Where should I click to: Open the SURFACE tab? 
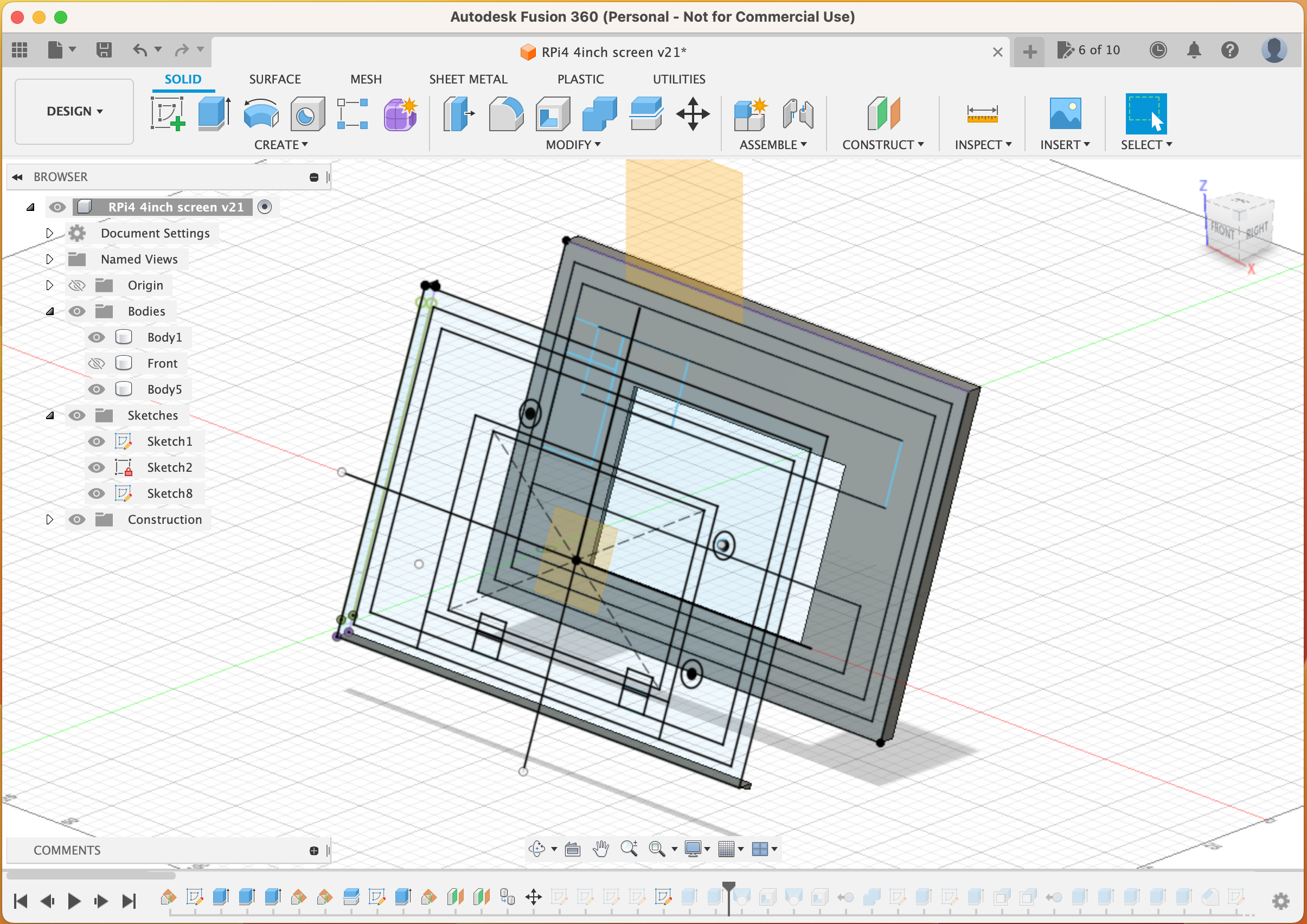pos(275,79)
